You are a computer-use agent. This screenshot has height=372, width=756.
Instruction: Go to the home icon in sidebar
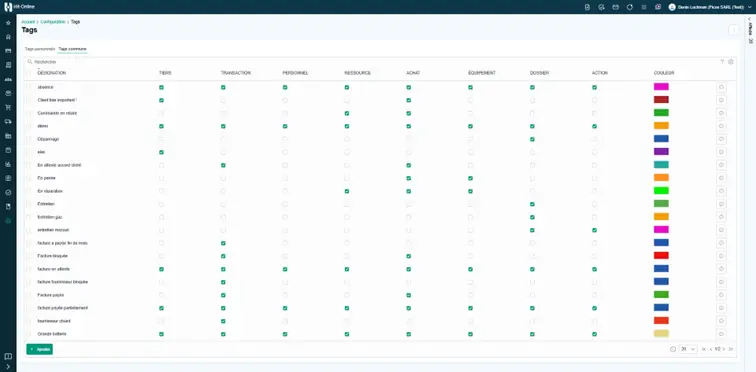click(x=8, y=37)
